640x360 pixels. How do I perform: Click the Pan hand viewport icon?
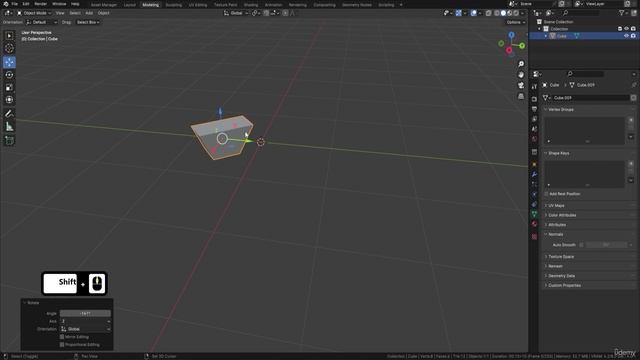click(x=521, y=75)
